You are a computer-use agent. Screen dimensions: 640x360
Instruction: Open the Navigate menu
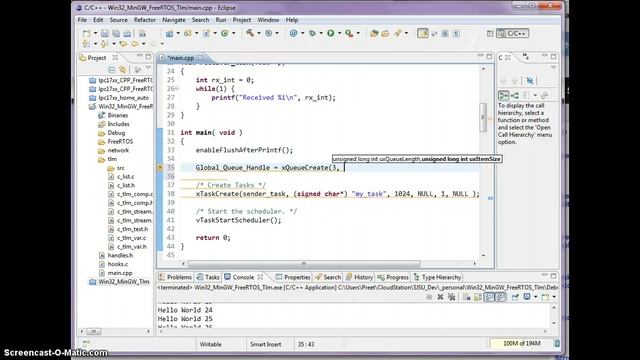(x=173, y=20)
